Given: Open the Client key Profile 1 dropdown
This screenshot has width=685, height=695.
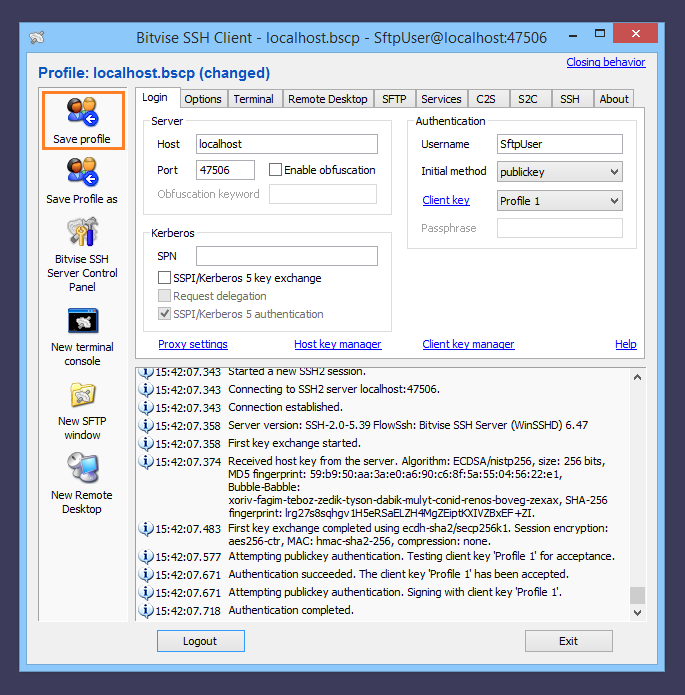Looking at the screenshot, I should point(560,201).
